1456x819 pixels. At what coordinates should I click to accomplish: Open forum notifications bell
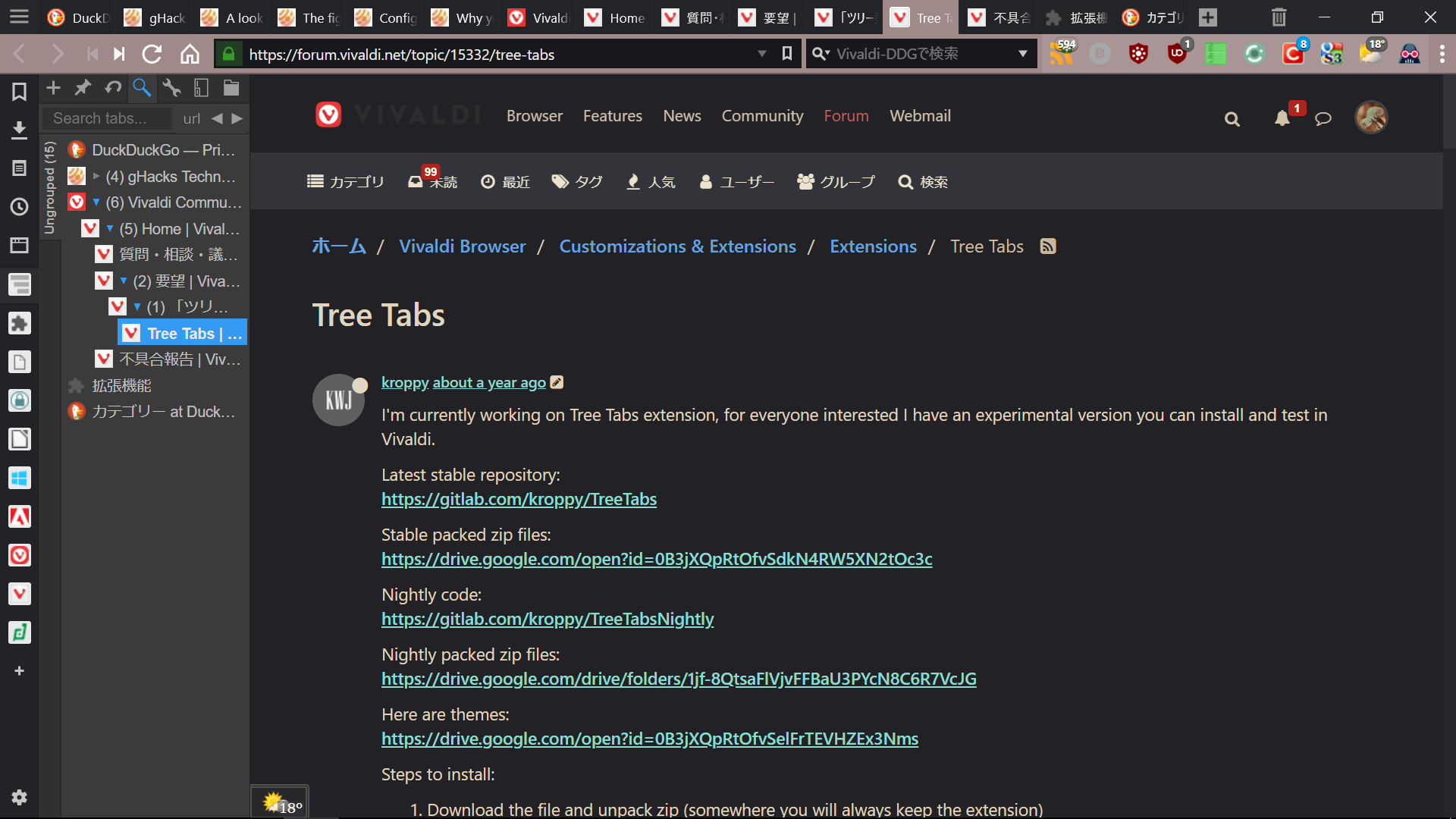tap(1282, 118)
